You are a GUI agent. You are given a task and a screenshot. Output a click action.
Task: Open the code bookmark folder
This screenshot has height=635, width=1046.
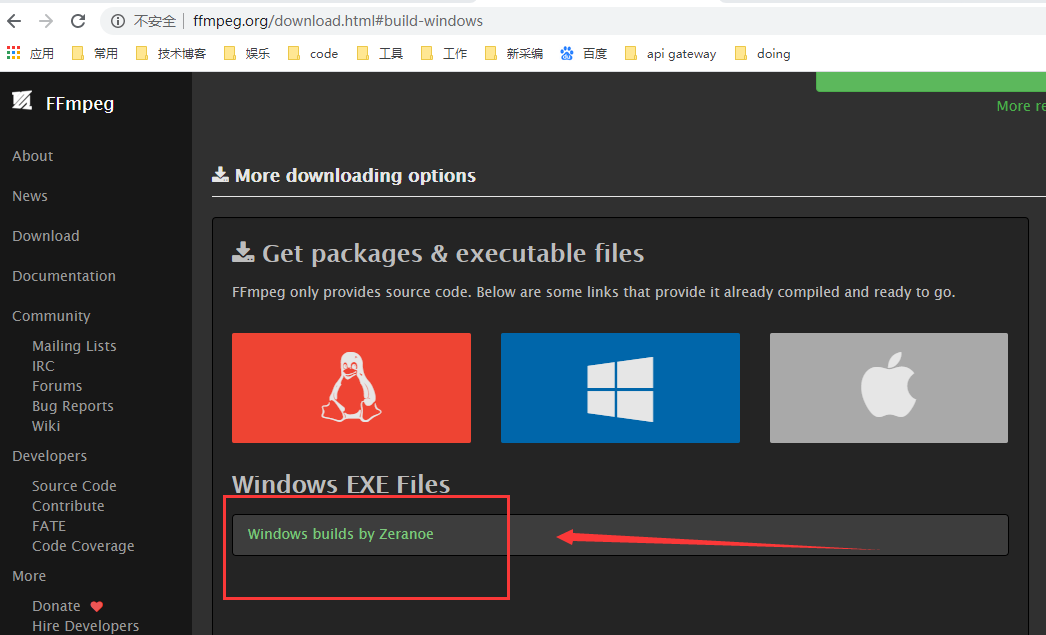click(x=314, y=53)
